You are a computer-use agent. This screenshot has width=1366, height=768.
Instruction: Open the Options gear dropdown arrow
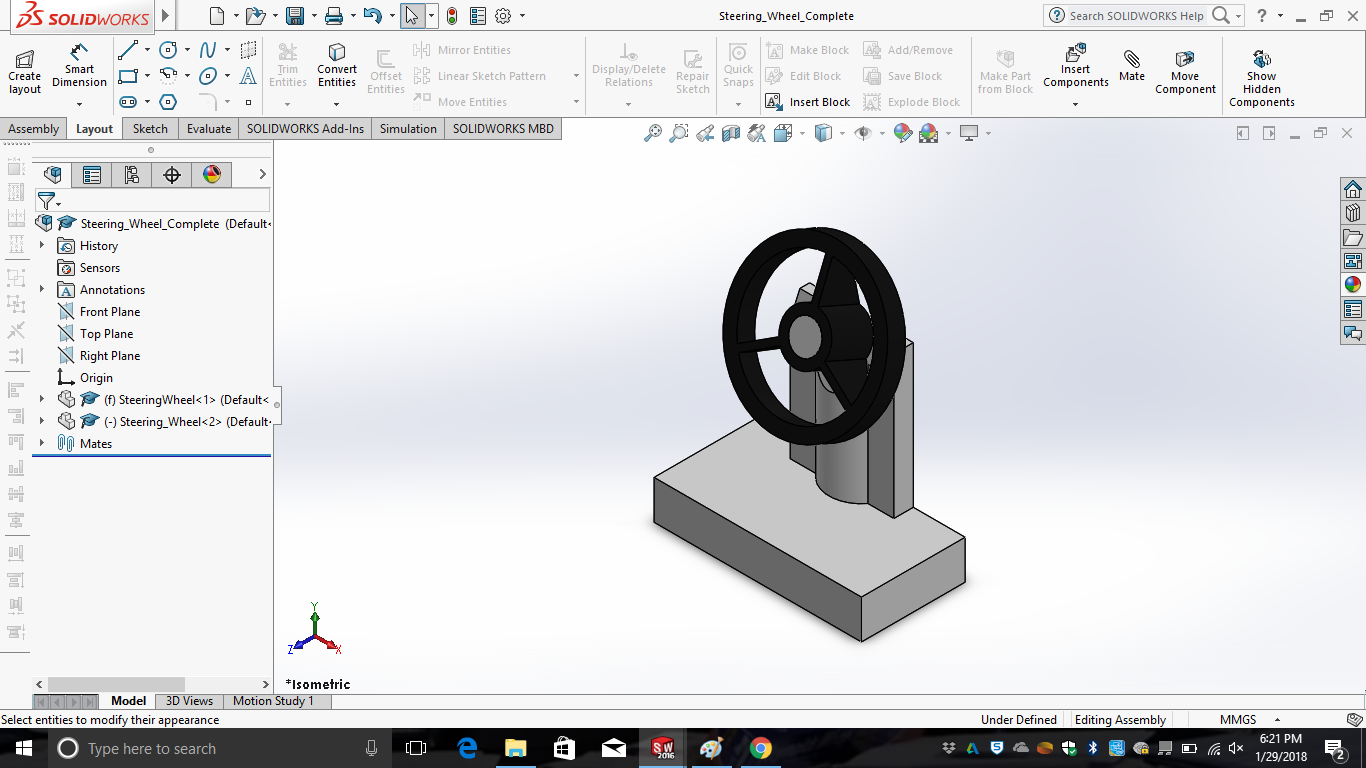tap(522, 16)
